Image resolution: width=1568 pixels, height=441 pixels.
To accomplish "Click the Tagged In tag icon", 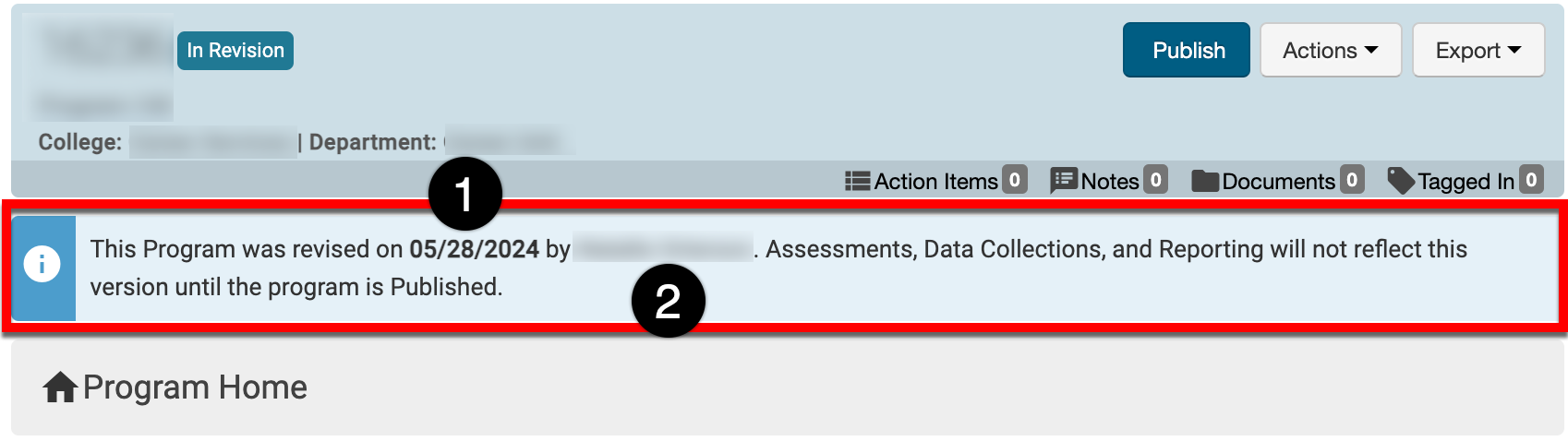I will pyautogui.click(x=1400, y=181).
